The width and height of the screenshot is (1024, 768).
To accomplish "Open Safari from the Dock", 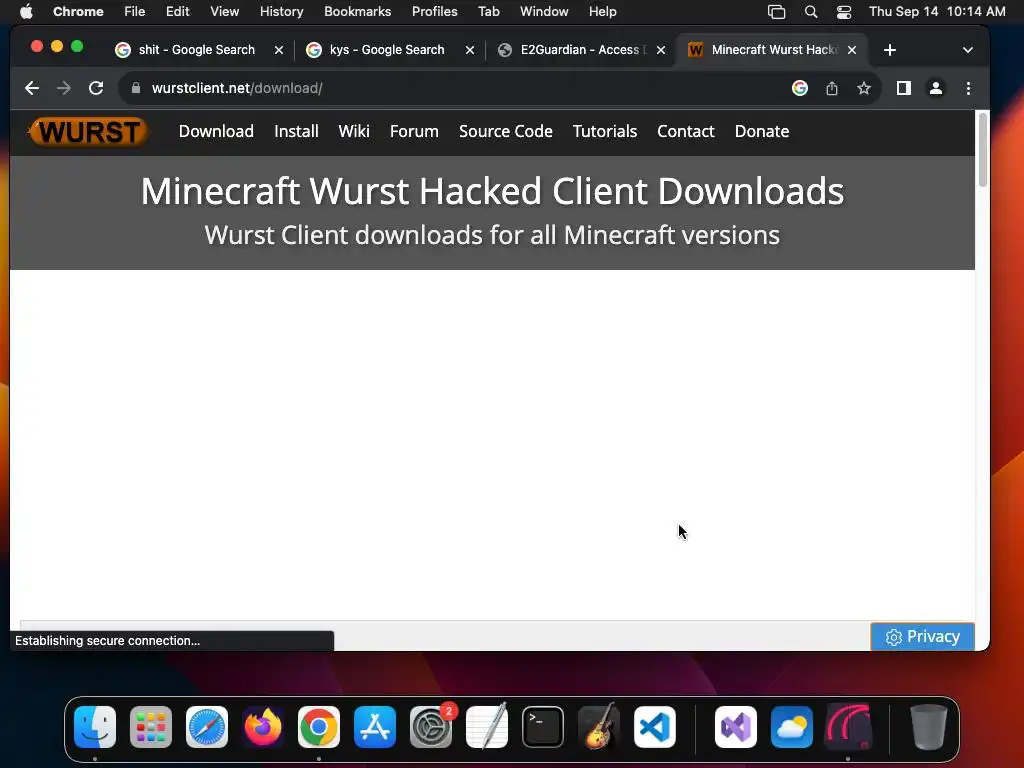I will click(207, 727).
